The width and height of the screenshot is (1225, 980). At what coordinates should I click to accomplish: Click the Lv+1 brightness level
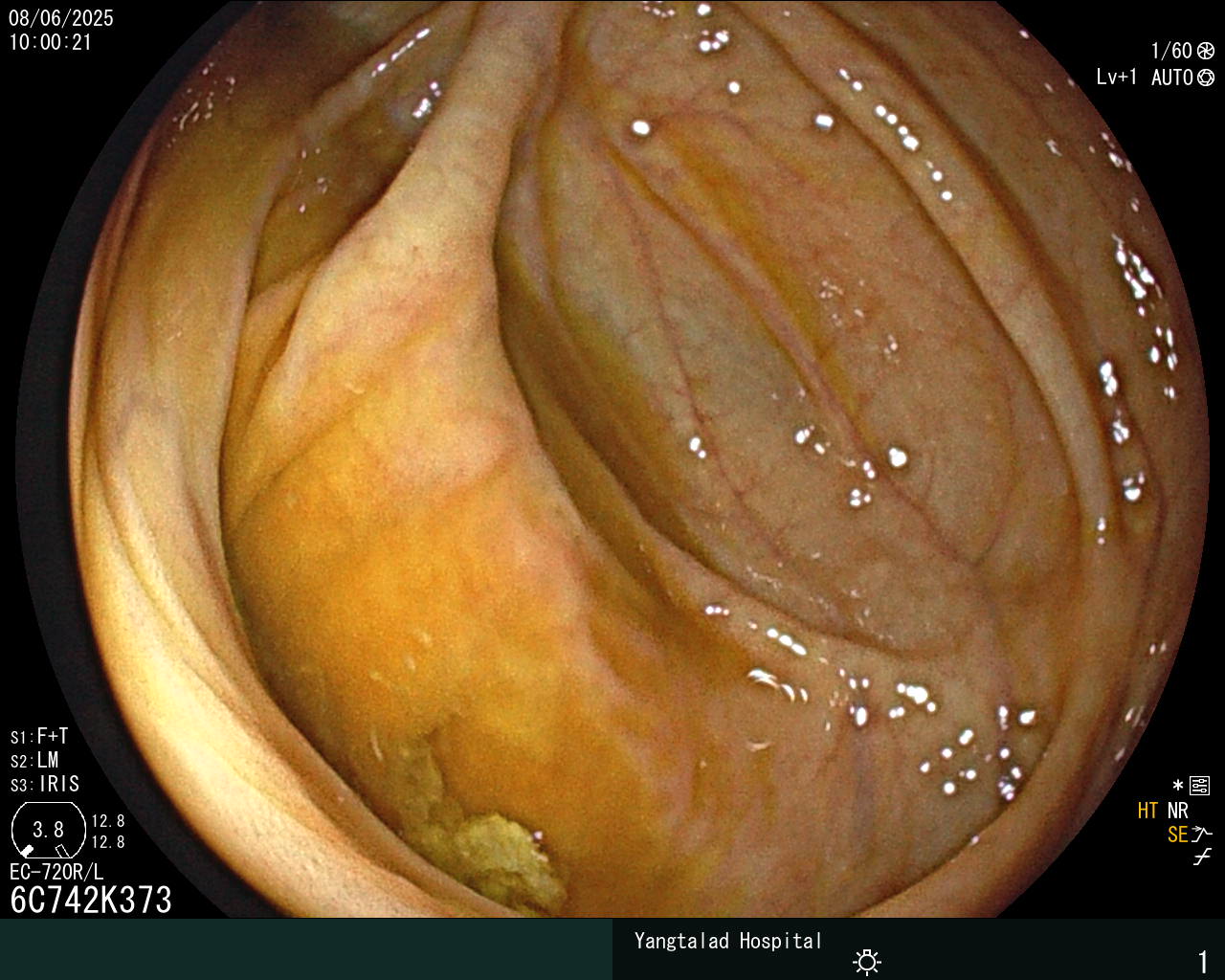tap(1117, 78)
